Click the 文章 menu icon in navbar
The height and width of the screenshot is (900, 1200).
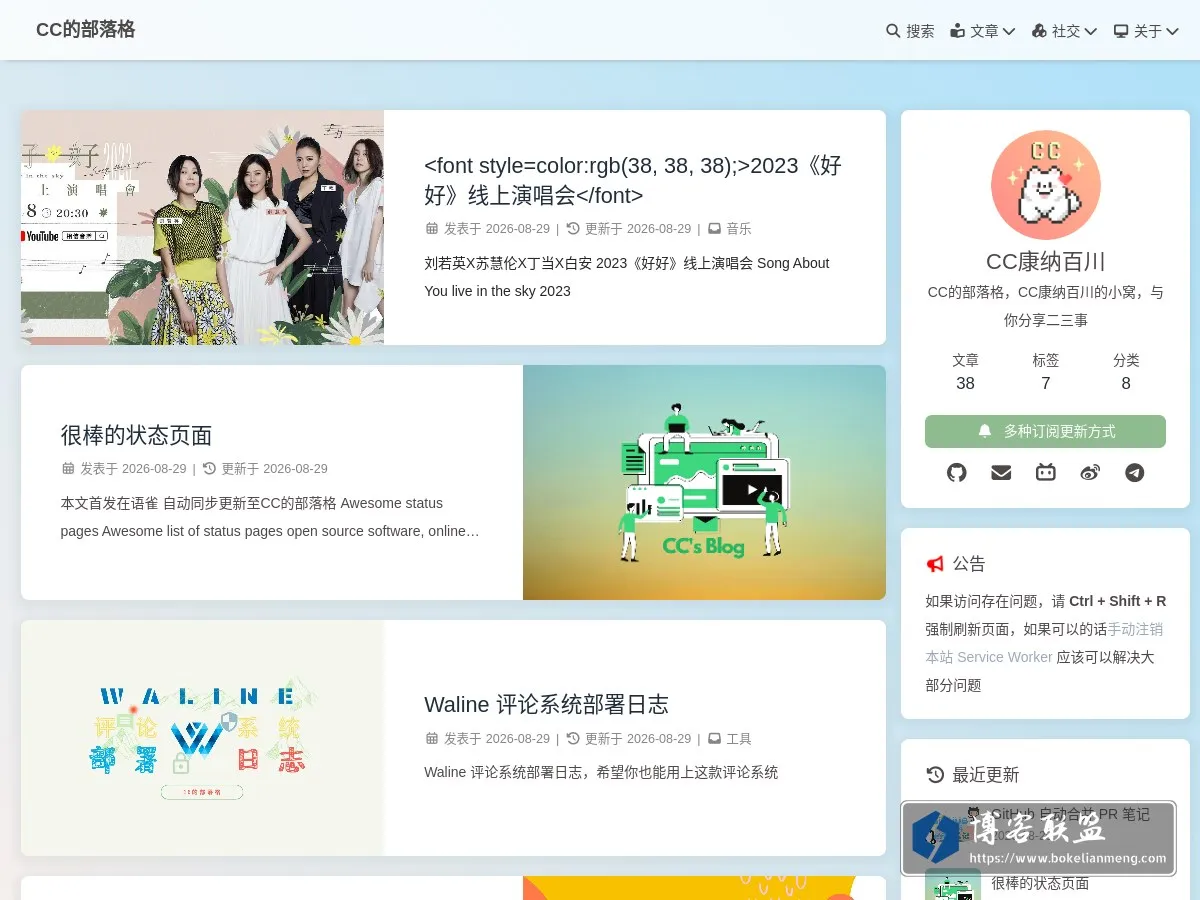coord(958,31)
